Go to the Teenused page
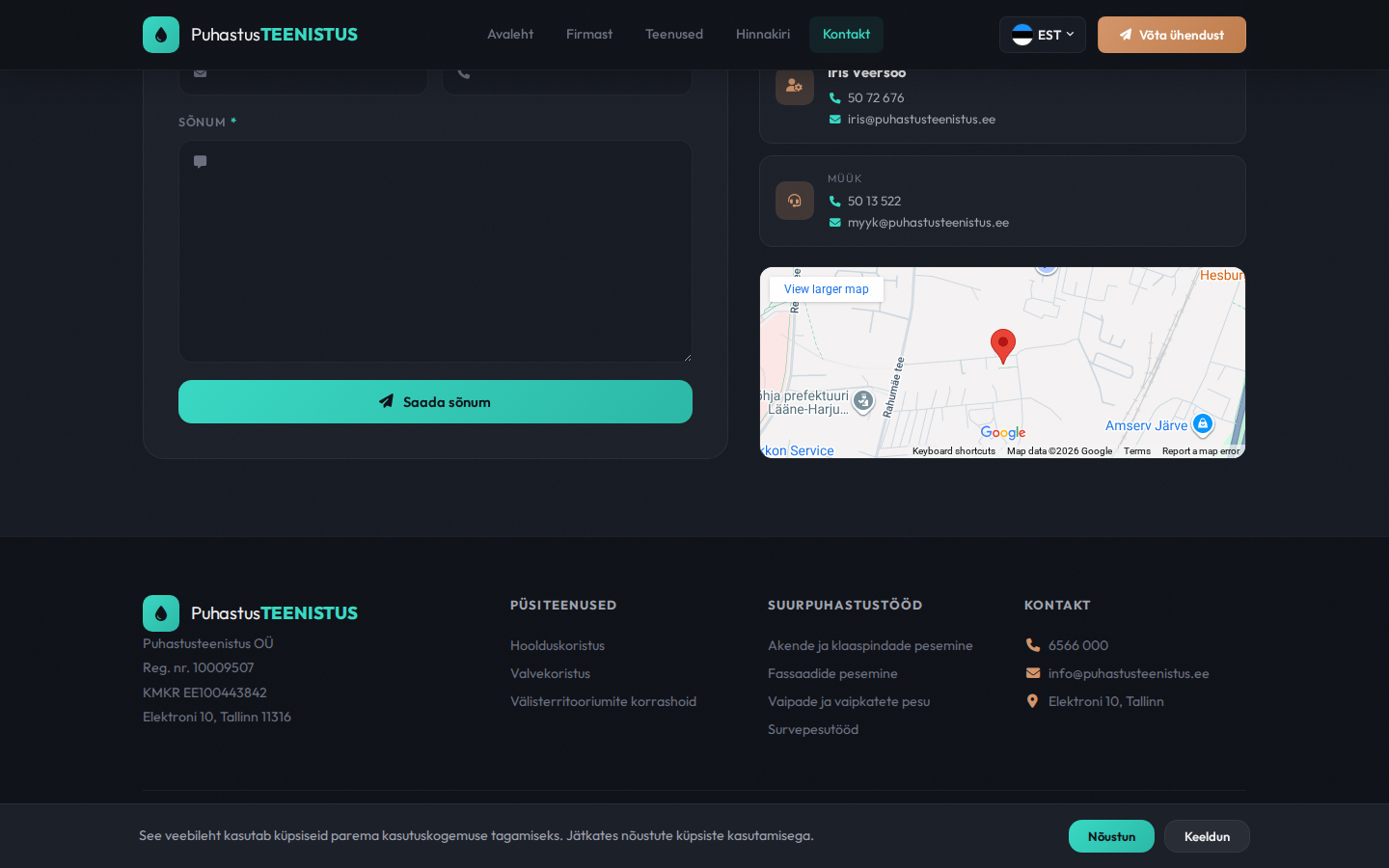 [674, 35]
